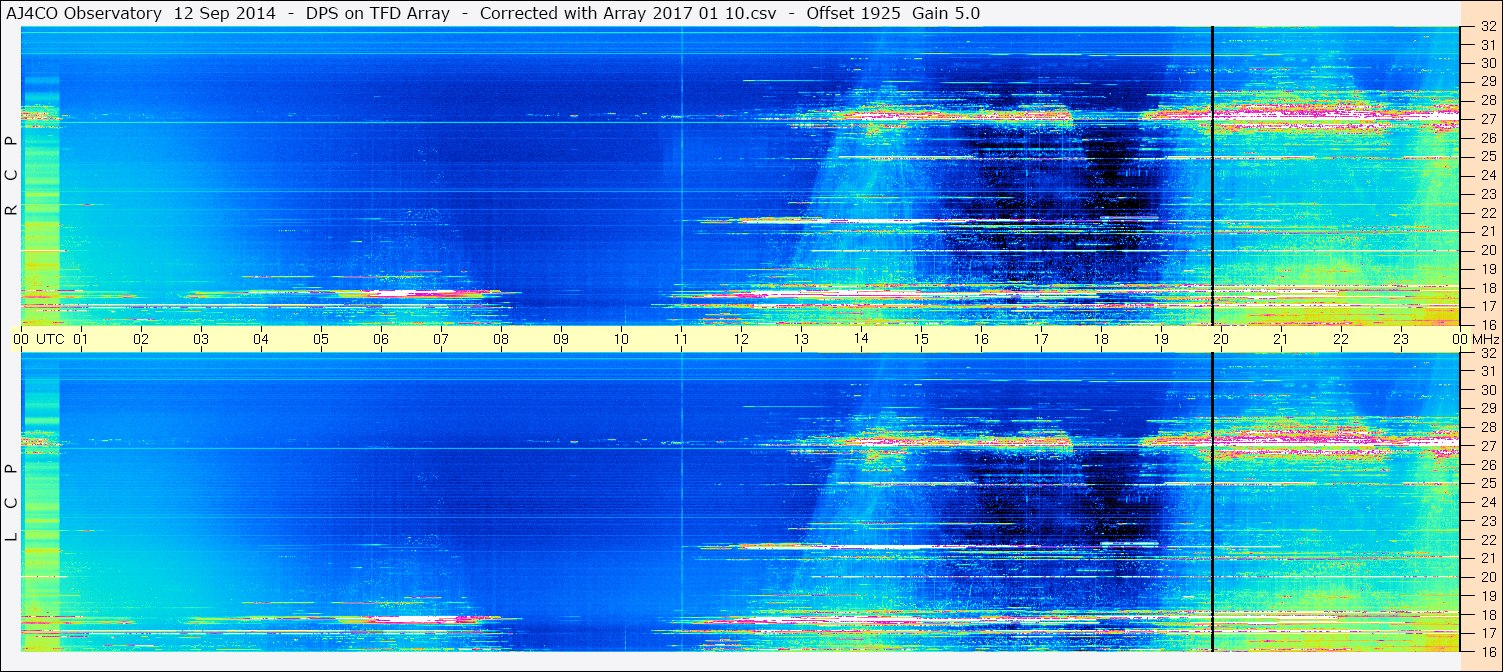Select the 'Gain 5.0' header value
1503x672 pixels.
tap(946, 13)
